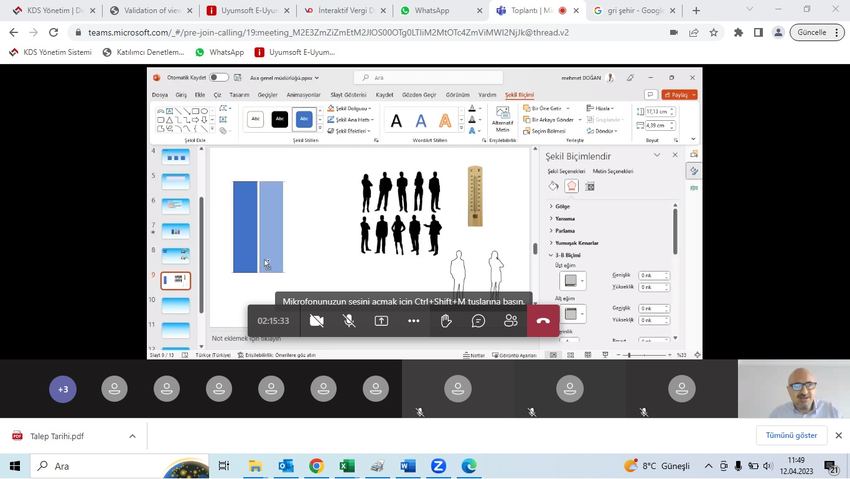Bookmark this tab with the star icon
850x479 pixels.
(x=713, y=33)
